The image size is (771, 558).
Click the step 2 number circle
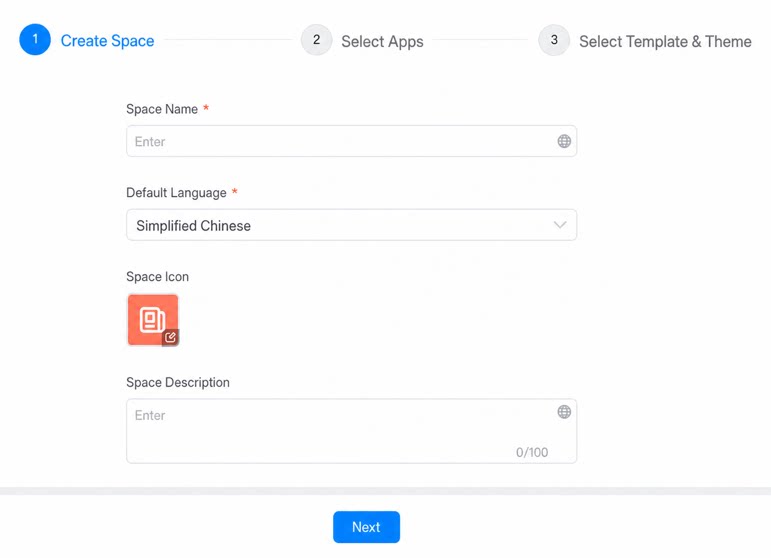tap(317, 40)
